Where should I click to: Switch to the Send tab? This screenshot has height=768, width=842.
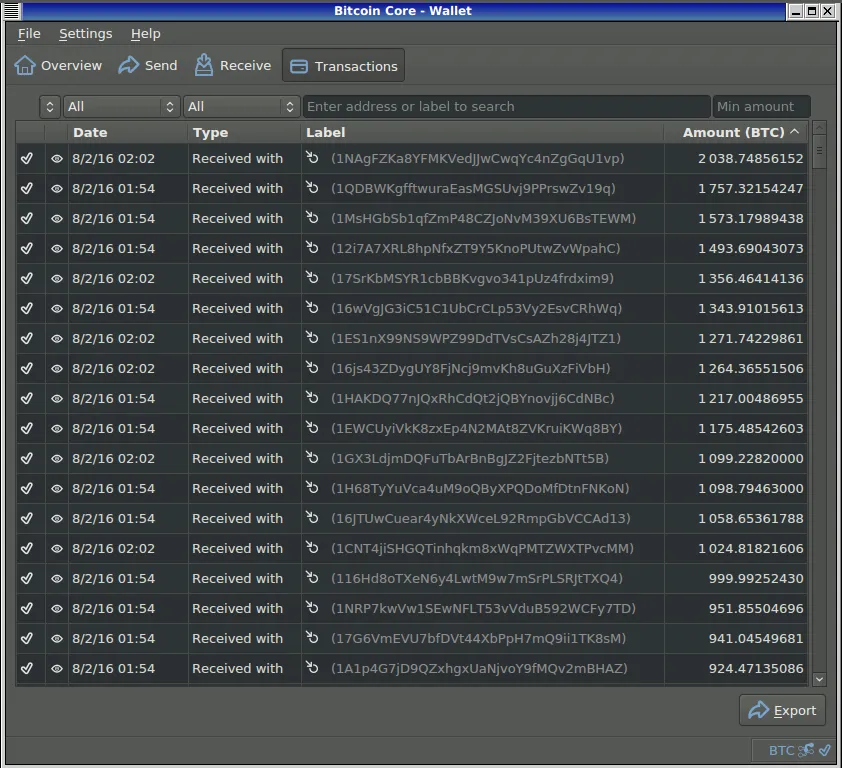click(148, 66)
